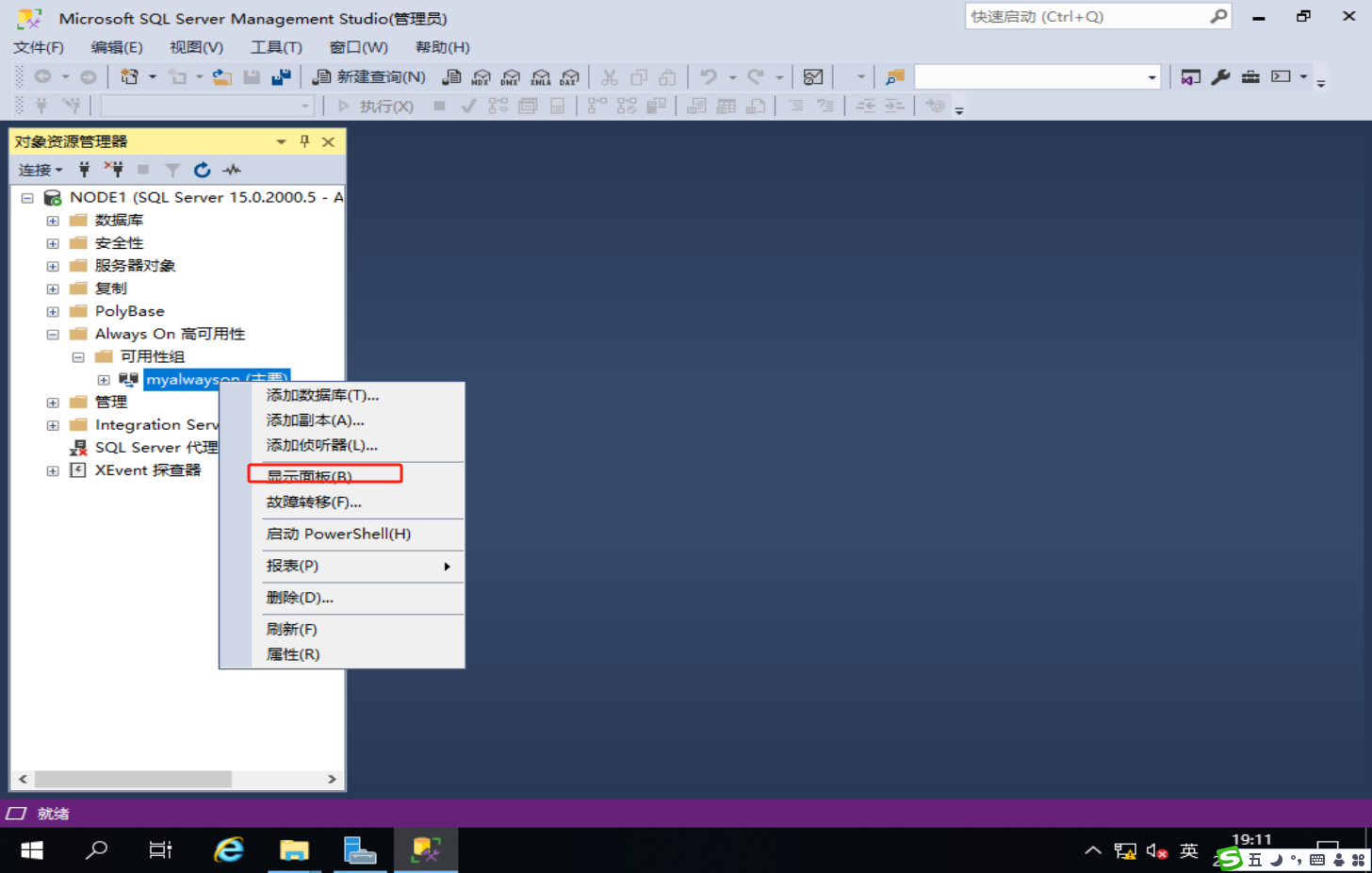Expand the PolyBase folder
1372x873 pixels.
pyautogui.click(x=53, y=311)
